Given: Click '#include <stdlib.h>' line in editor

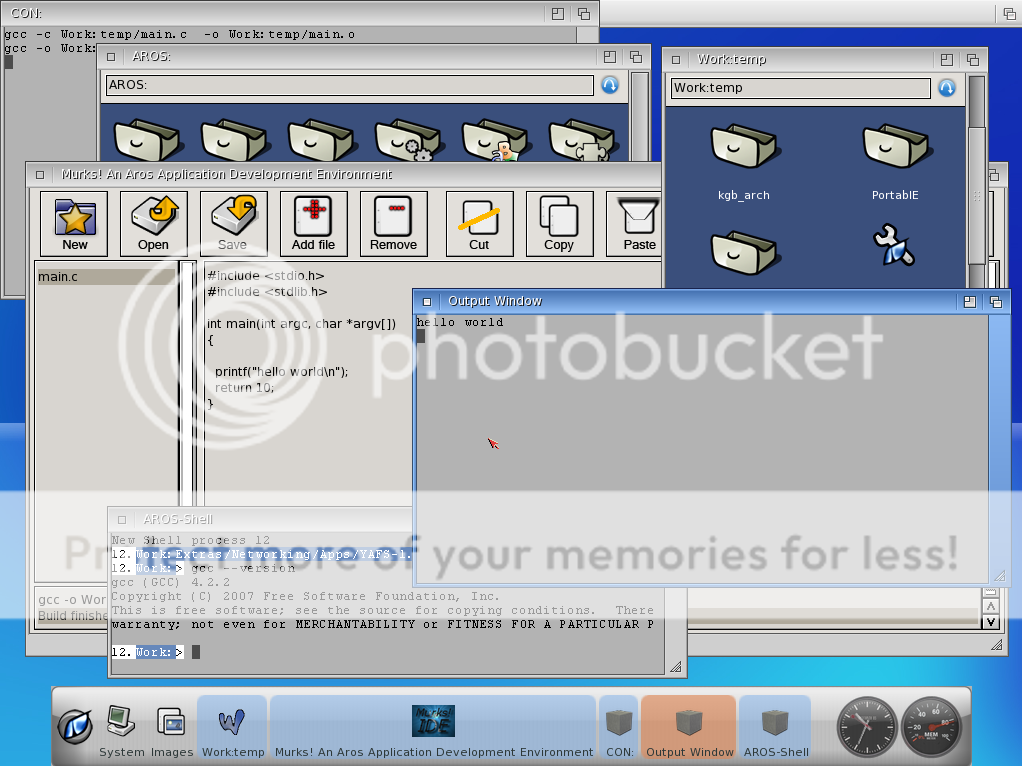Looking at the screenshot, I should (267, 292).
